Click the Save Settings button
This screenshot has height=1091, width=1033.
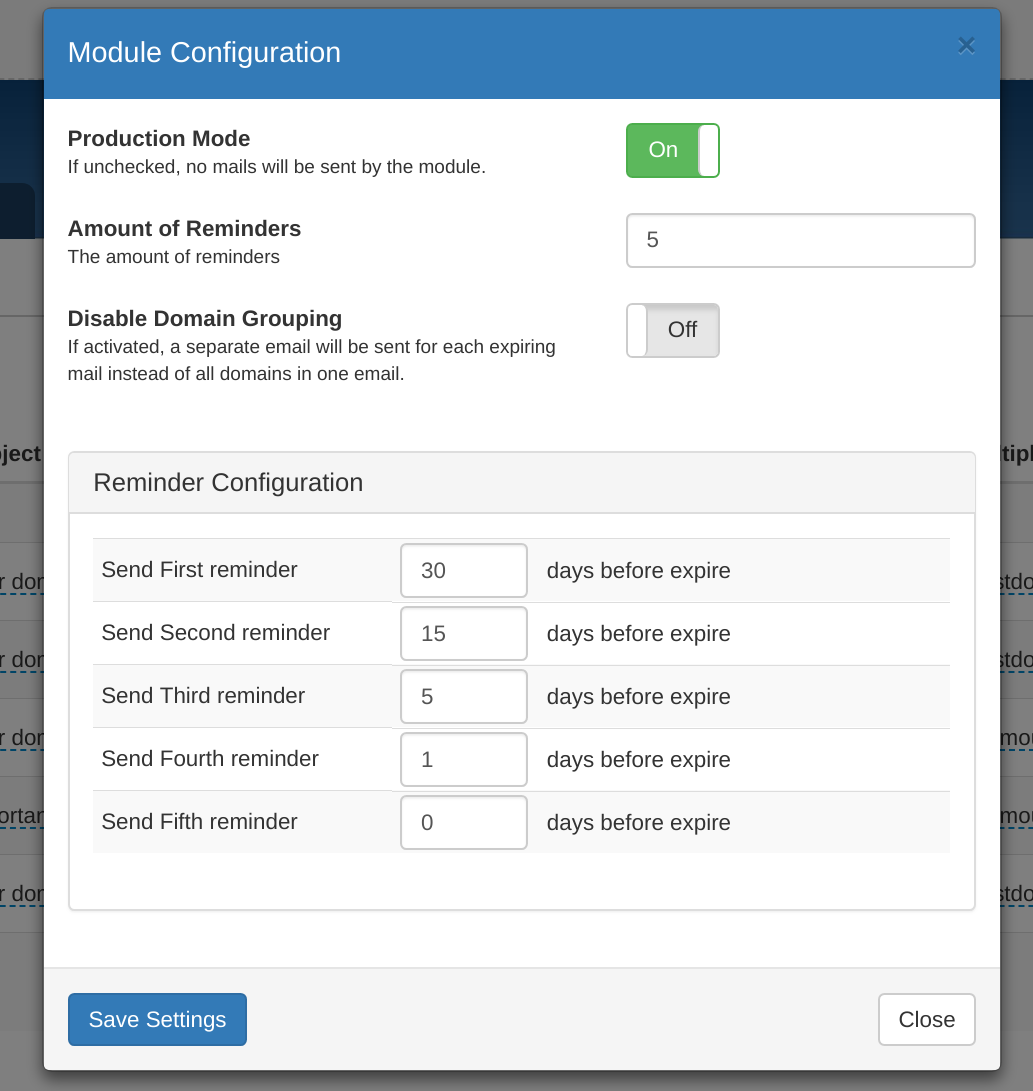[157, 1019]
